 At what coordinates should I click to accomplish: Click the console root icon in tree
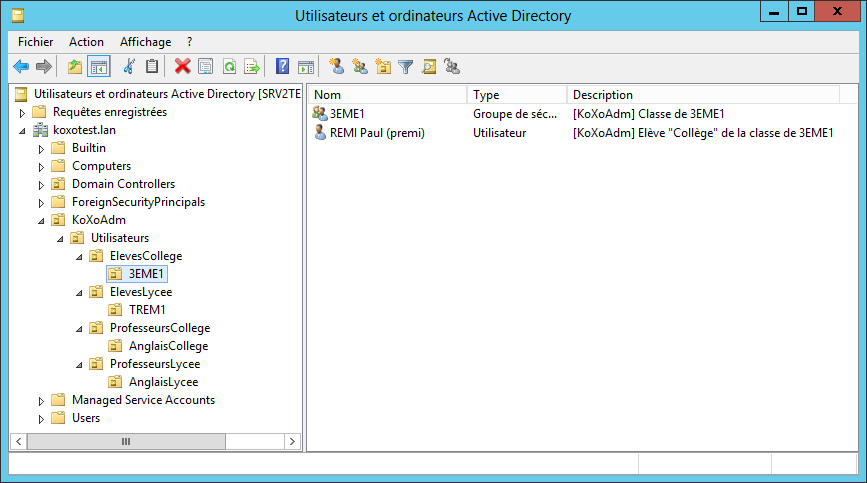coord(21,94)
